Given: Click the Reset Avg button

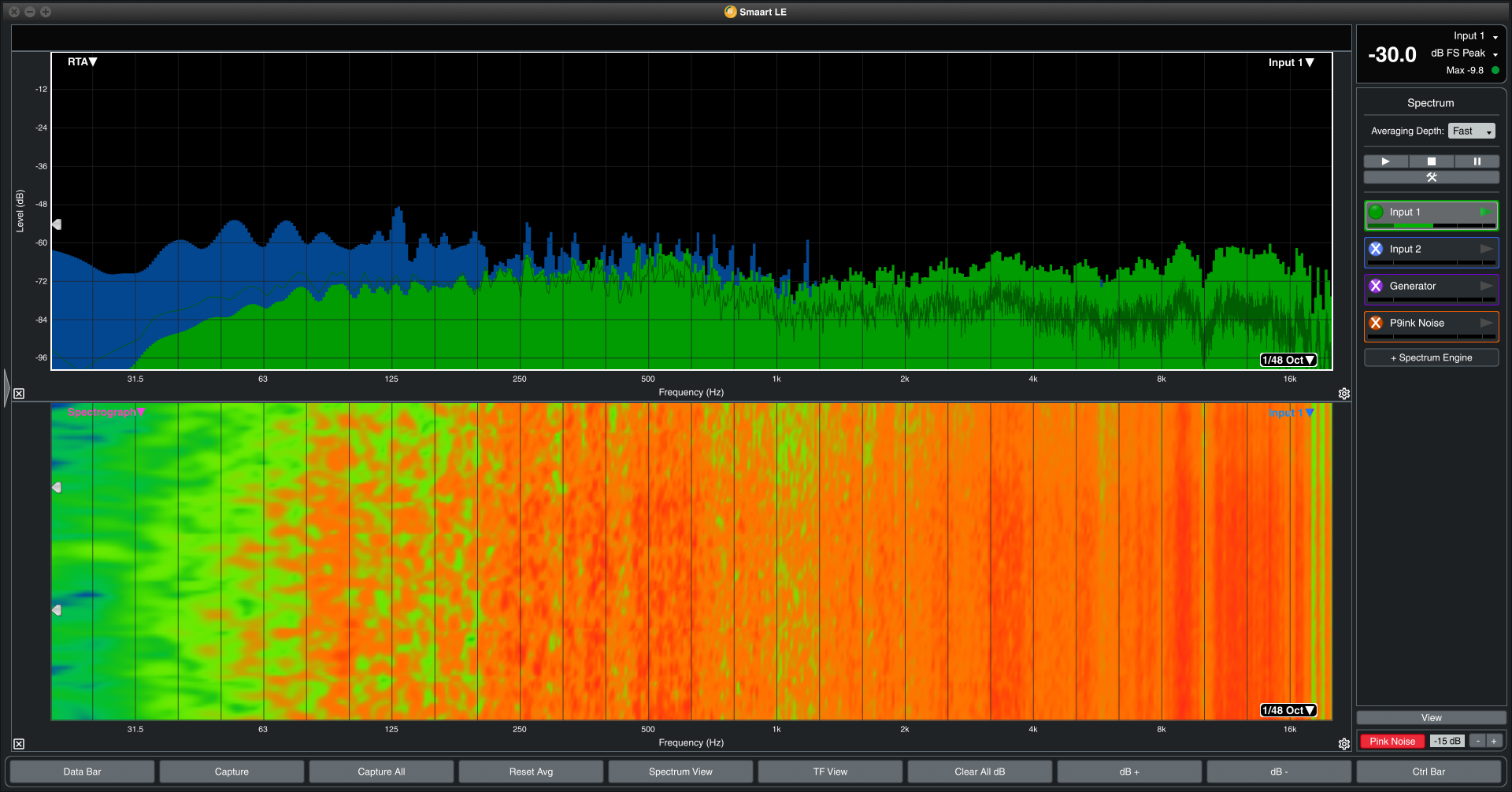Looking at the screenshot, I should click(x=531, y=772).
